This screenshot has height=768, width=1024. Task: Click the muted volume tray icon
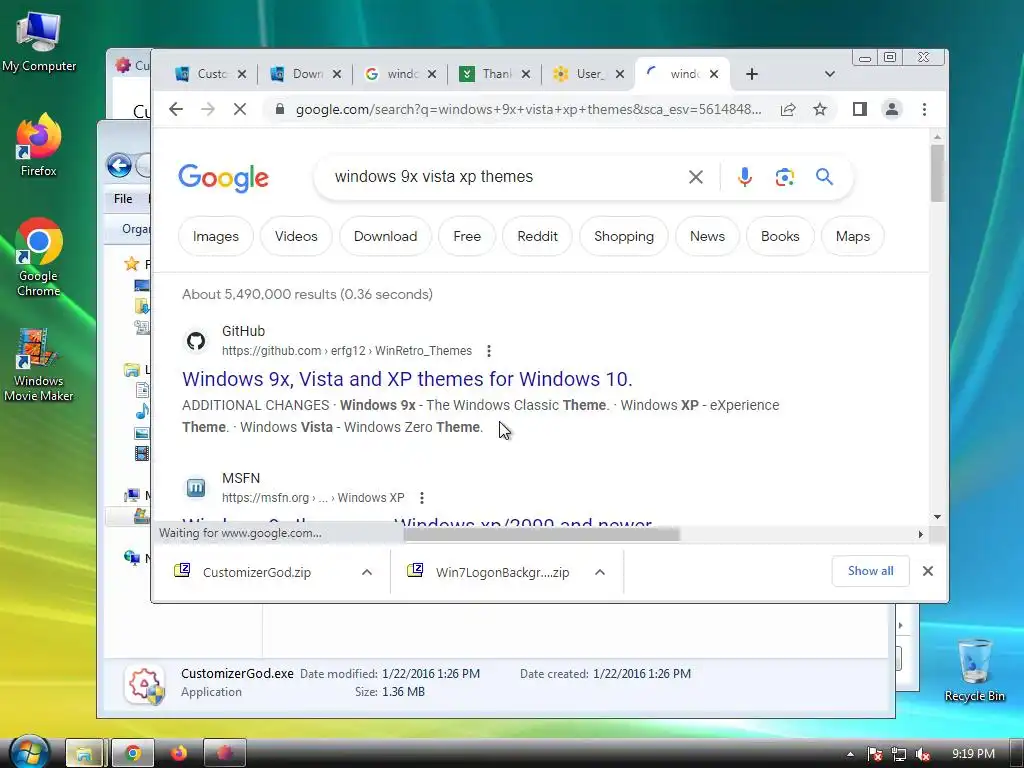coord(923,754)
